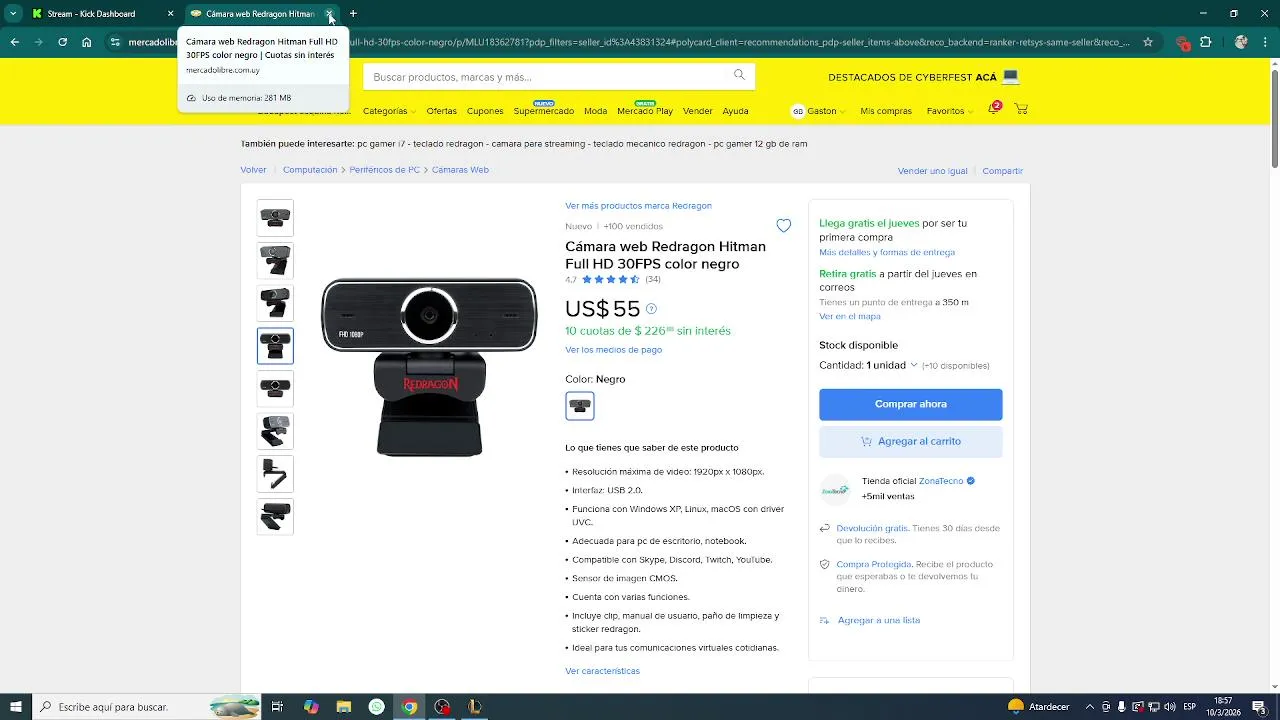Open the notifications bell icon
This screenshot has width=1280, height=720.
[x=994, y=108]
